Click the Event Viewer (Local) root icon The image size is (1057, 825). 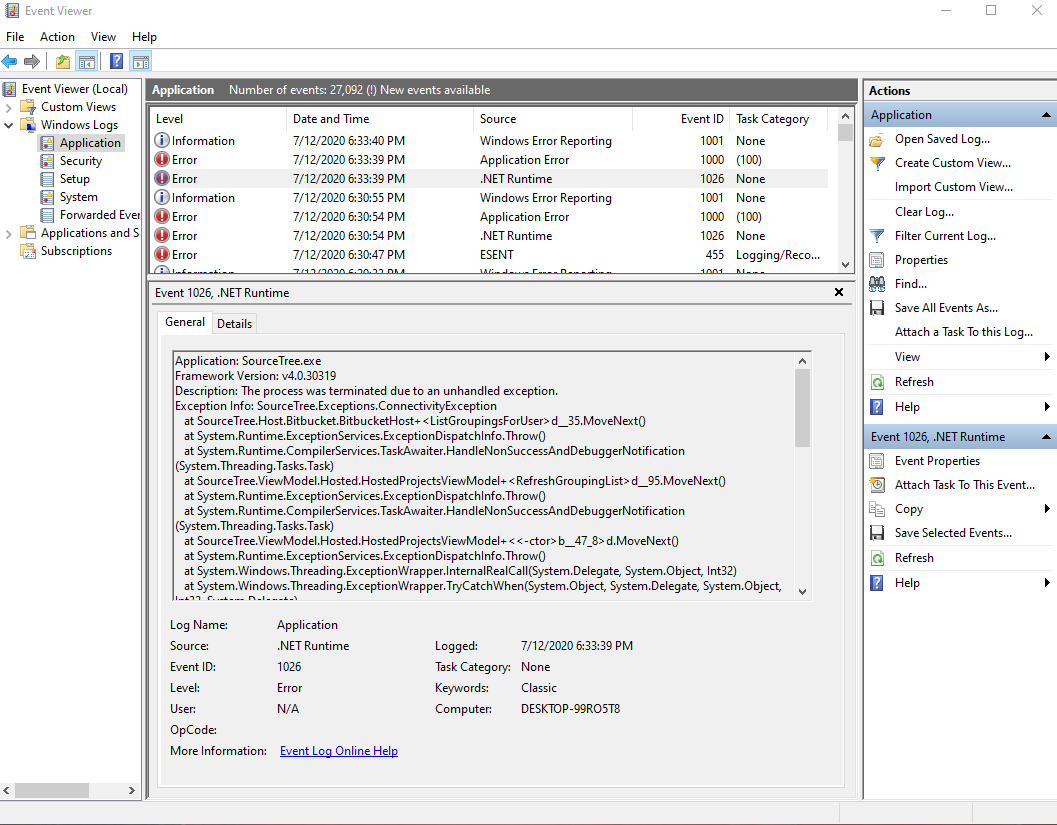click(x=9, y=89)
